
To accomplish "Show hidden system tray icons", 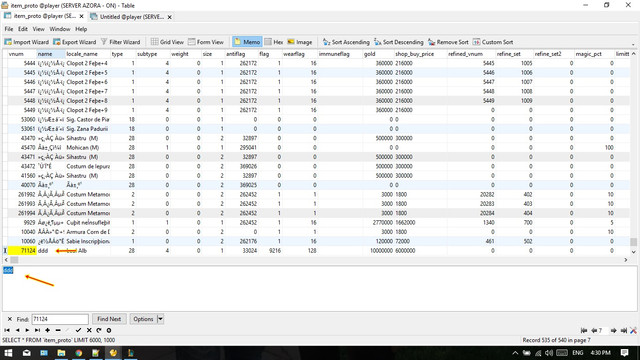I will pyautogui.click(x=515, y=353).
